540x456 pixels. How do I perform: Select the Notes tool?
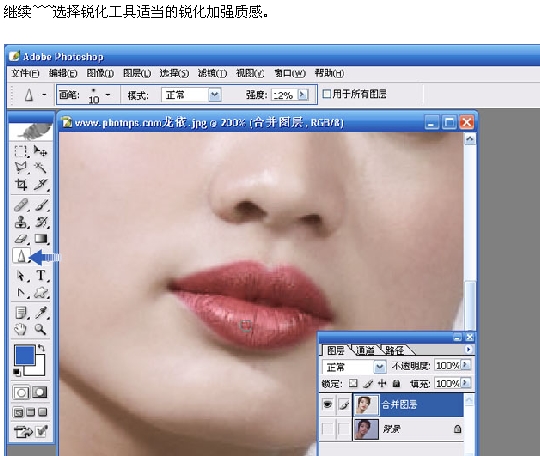click(21, 313)
